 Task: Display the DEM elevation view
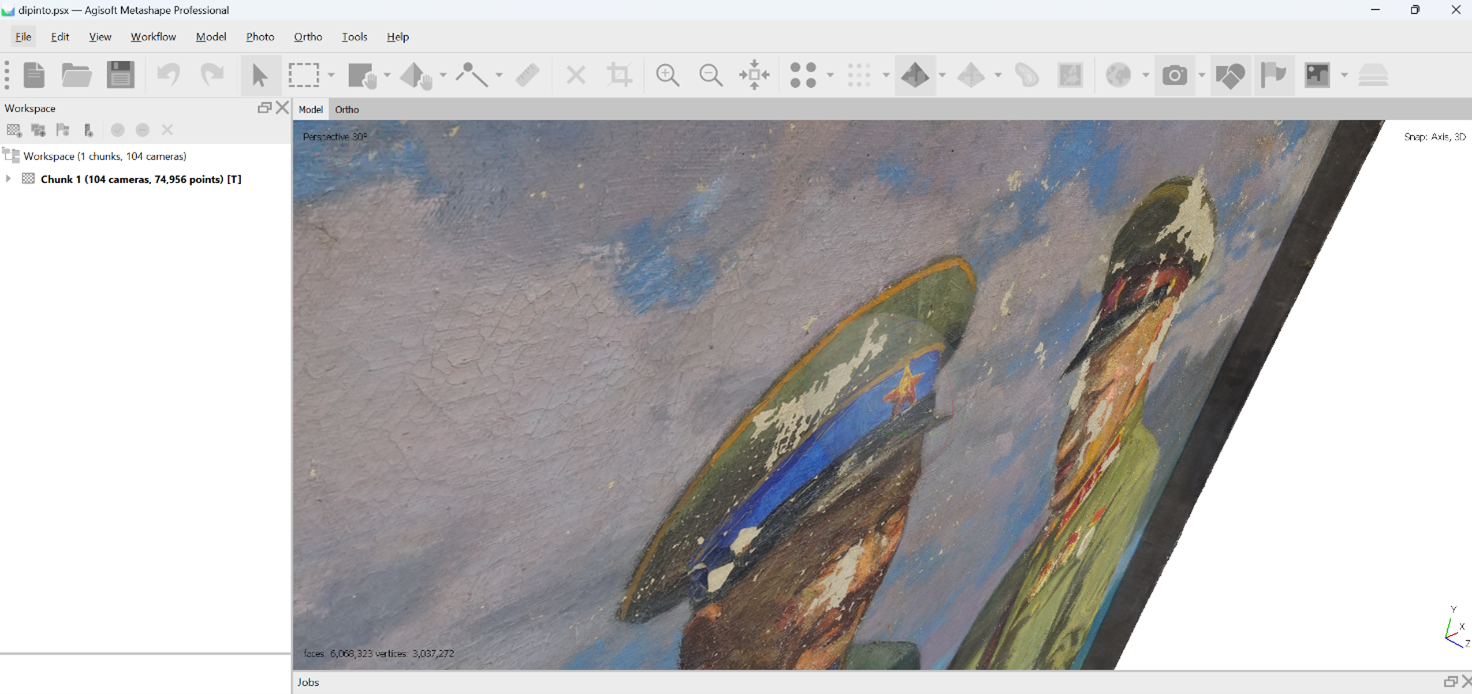1027,75
